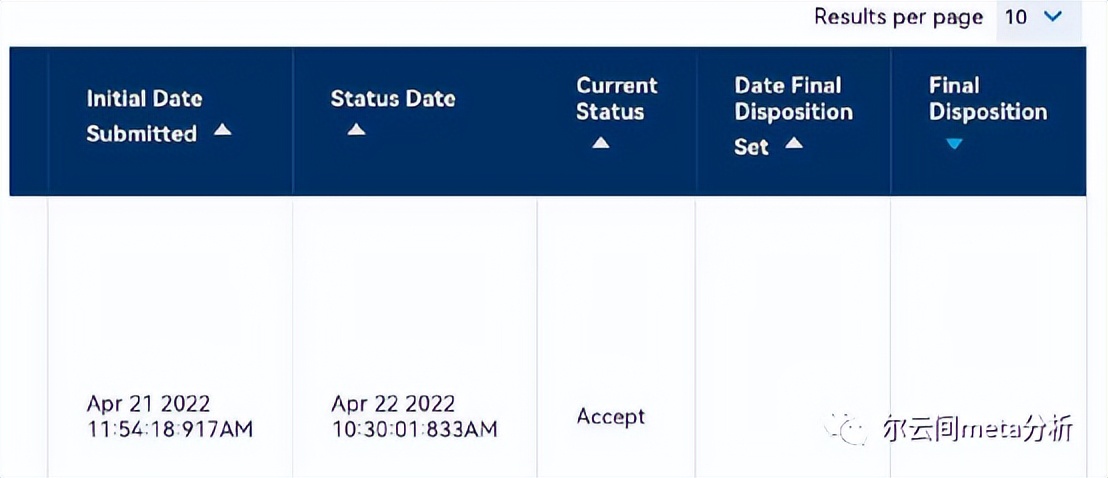This screenshot has width=1108, height=478.
Task: Select the Current Status column header text
Action: (x=616, y=98)
